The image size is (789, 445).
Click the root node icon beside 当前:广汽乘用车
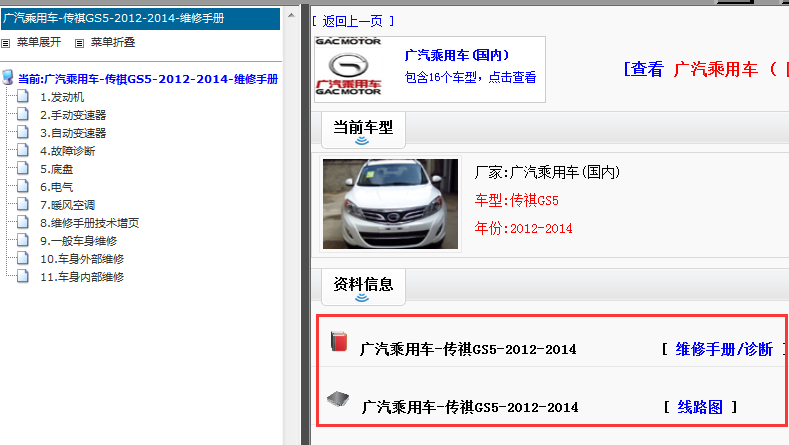[8, 78]
